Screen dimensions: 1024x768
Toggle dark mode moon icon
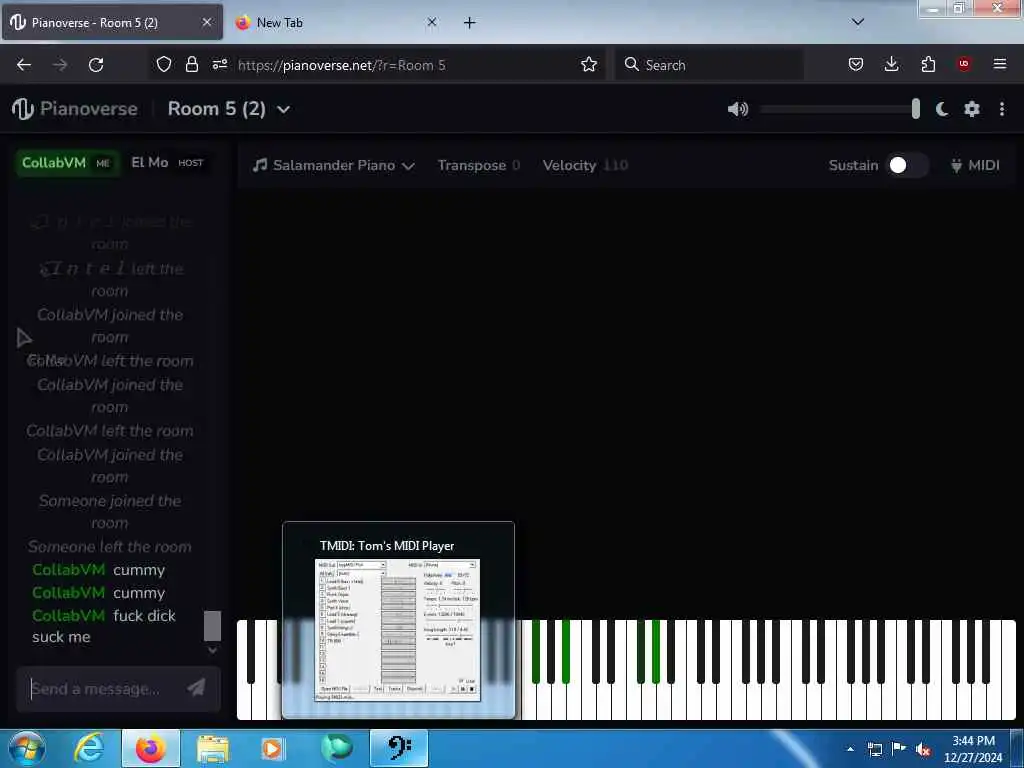[942, 109]
